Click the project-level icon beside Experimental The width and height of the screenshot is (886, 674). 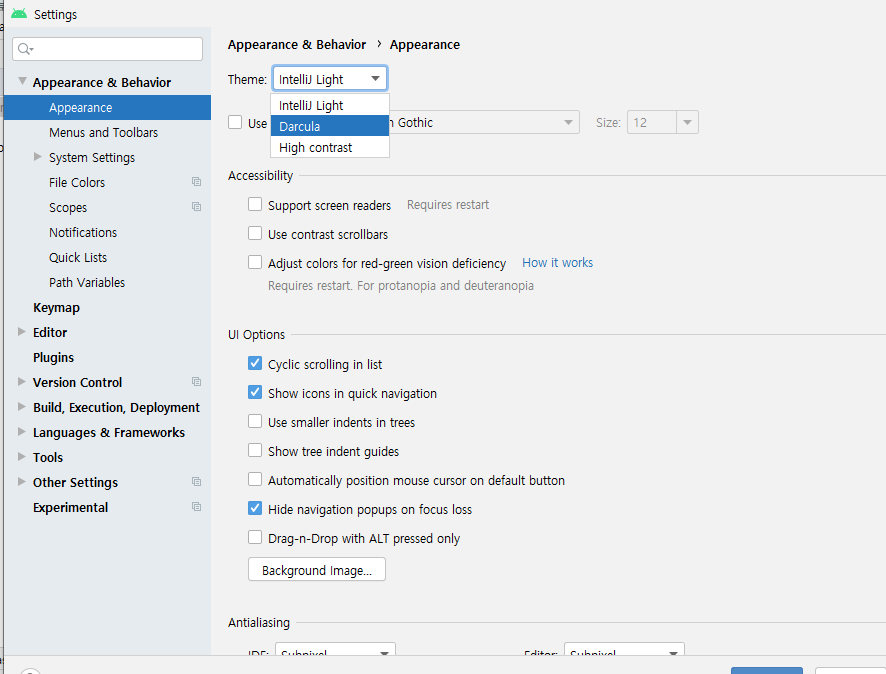tap(196, 507)
